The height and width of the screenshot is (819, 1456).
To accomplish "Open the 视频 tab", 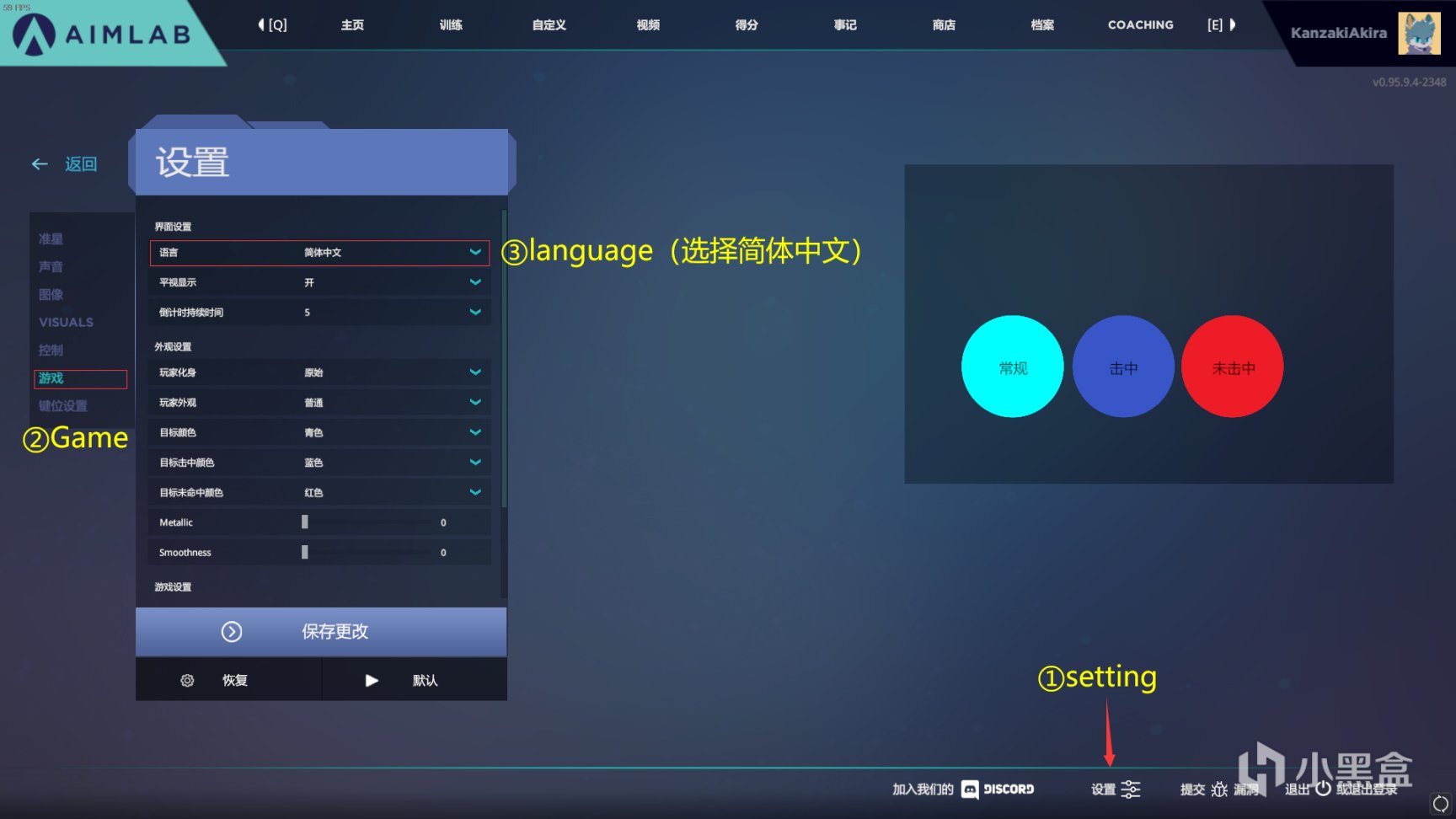I will pyautogui.click(x=648, y=25).
